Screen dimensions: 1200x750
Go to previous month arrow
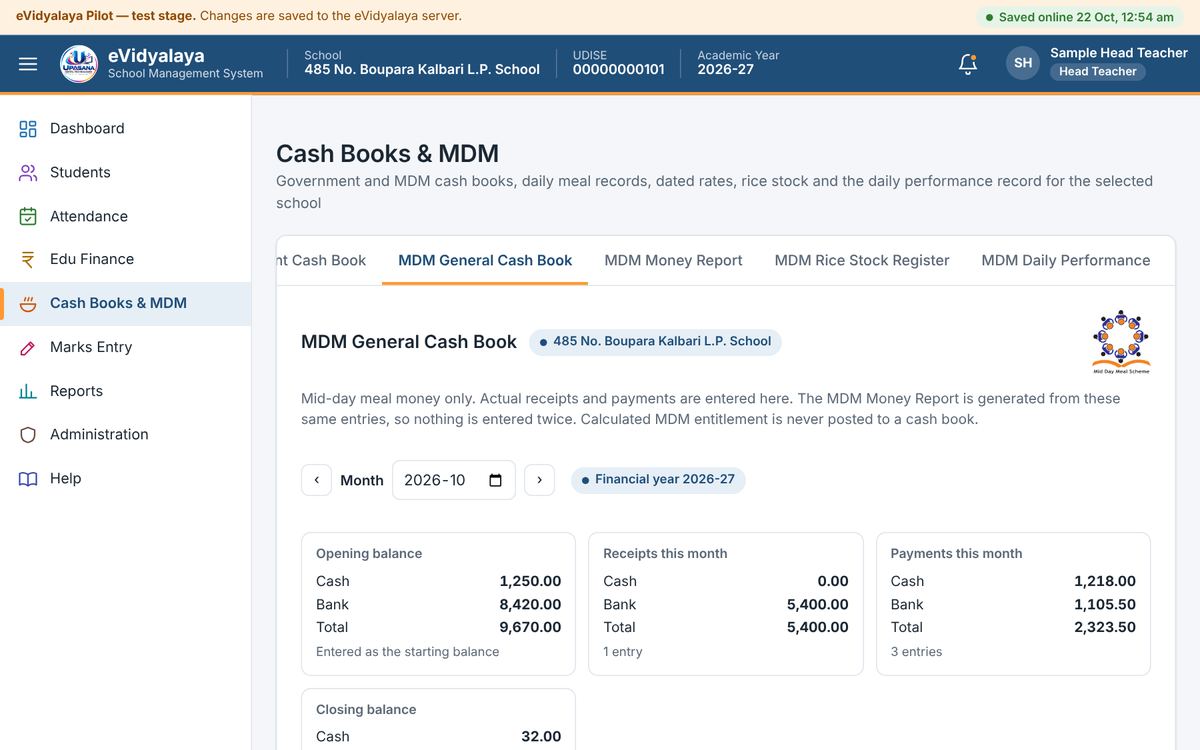coord(316,480)
